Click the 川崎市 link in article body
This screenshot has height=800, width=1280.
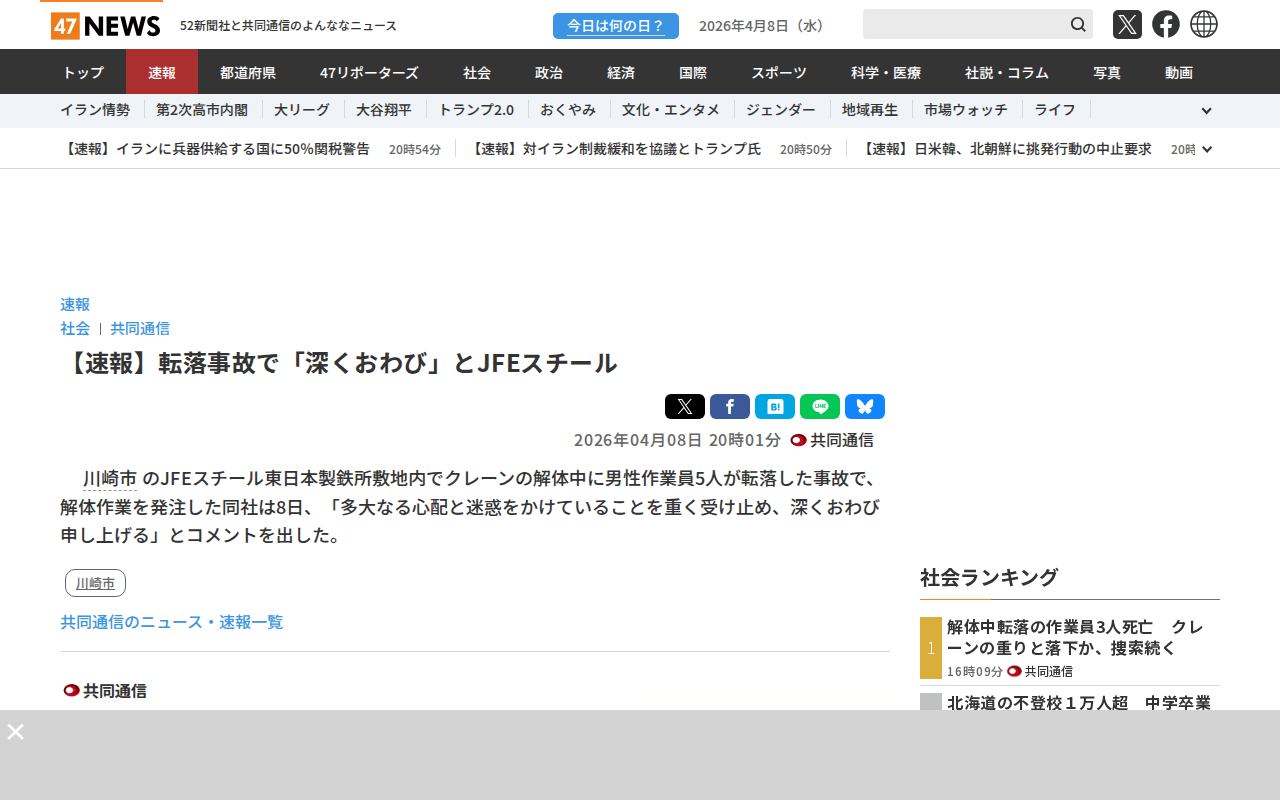point(110,479)
